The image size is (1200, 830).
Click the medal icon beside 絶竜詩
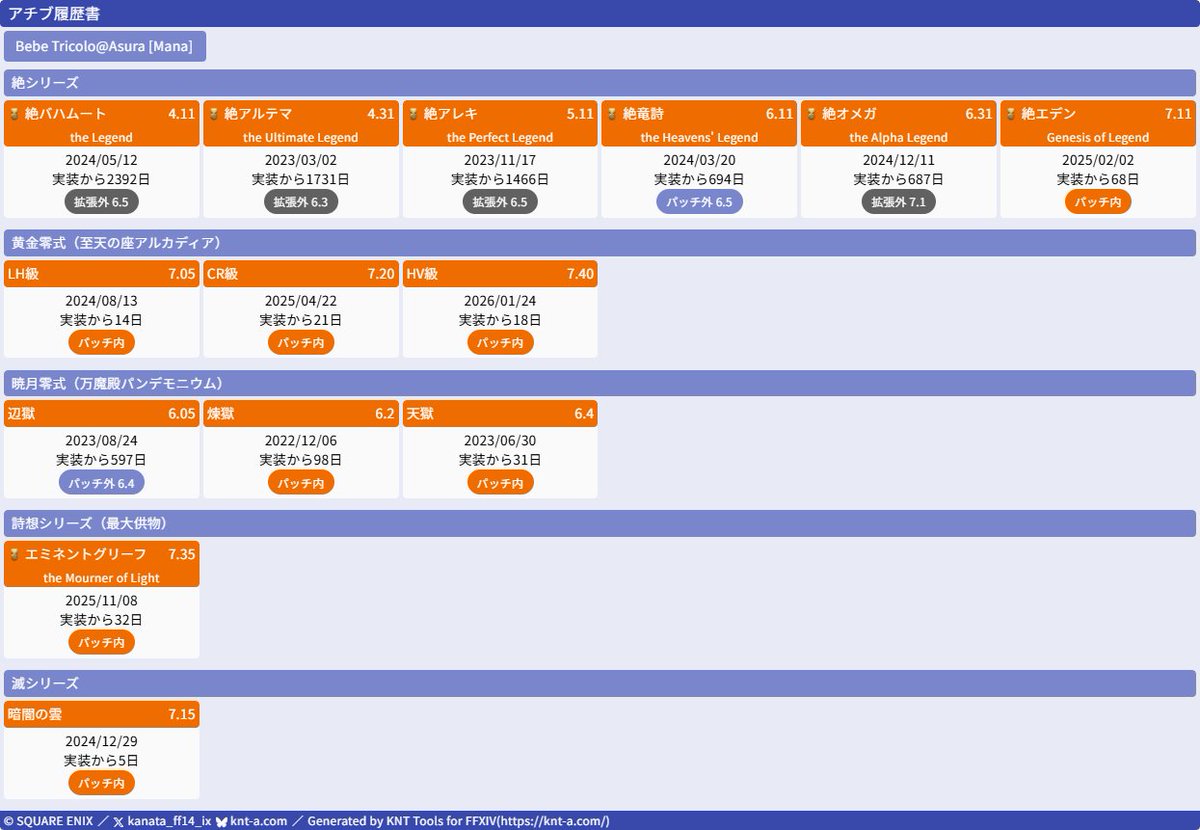(612, 114)
